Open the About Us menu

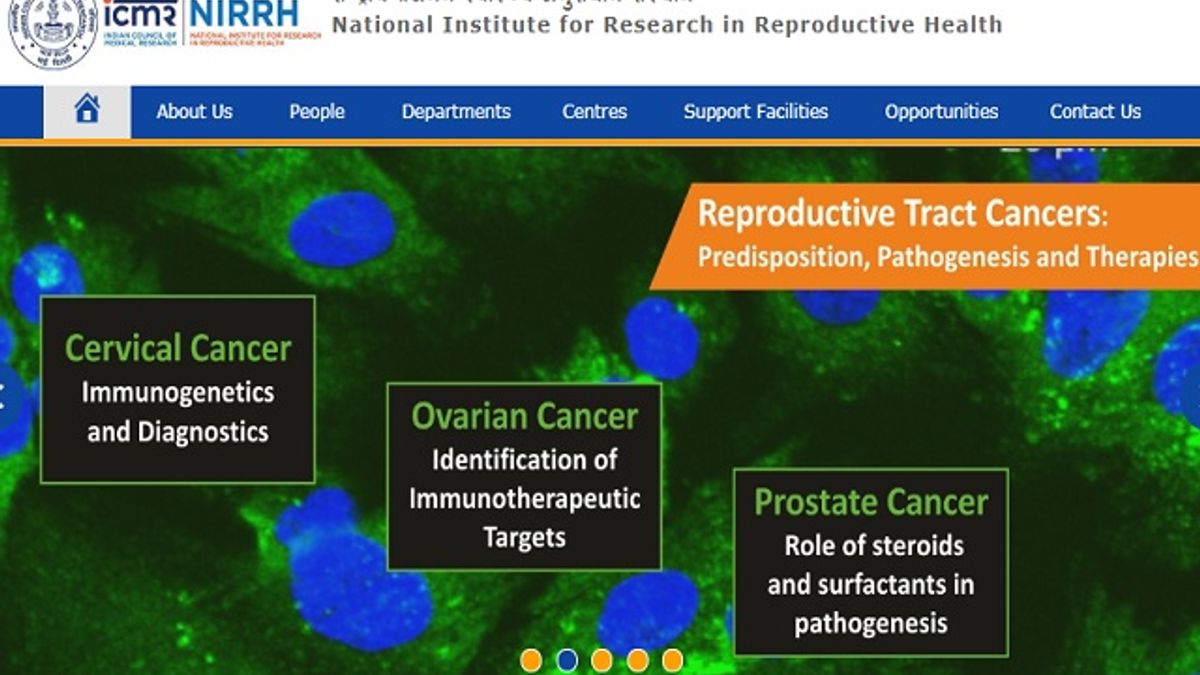(194, 112)
